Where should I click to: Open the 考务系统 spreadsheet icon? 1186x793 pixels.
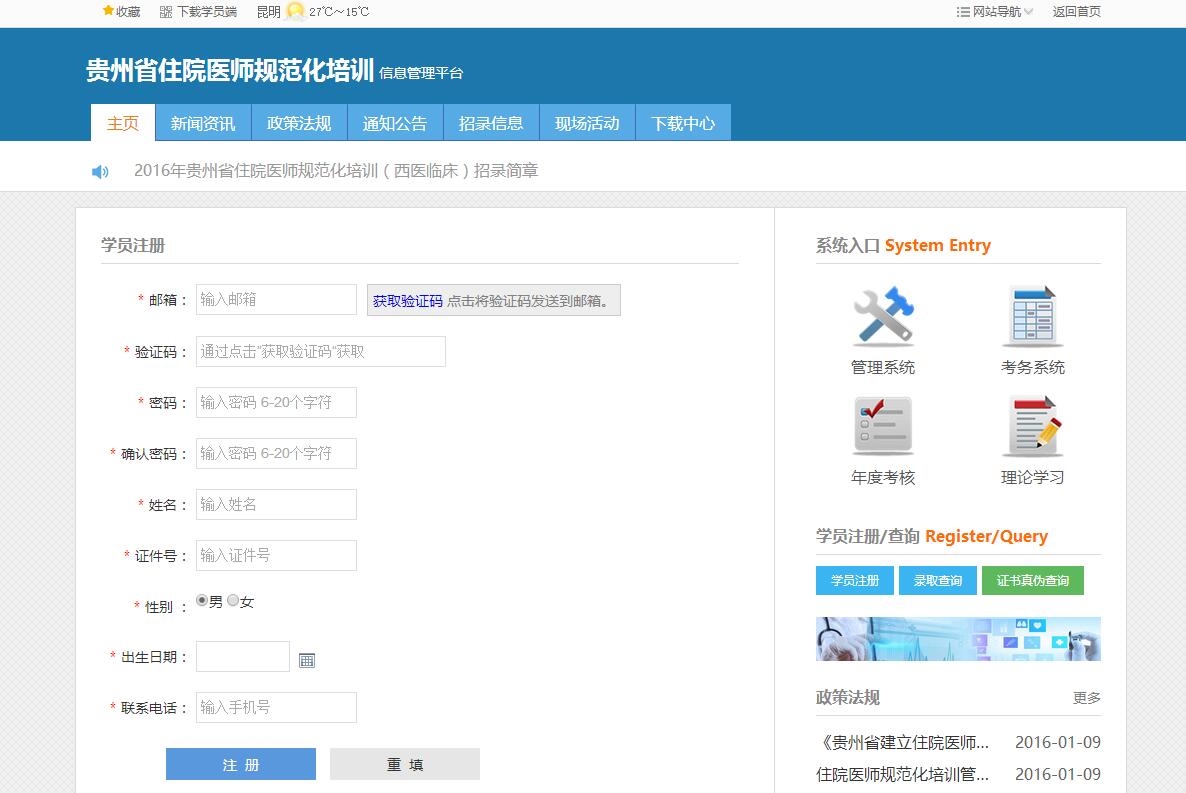coord(1032,317)
